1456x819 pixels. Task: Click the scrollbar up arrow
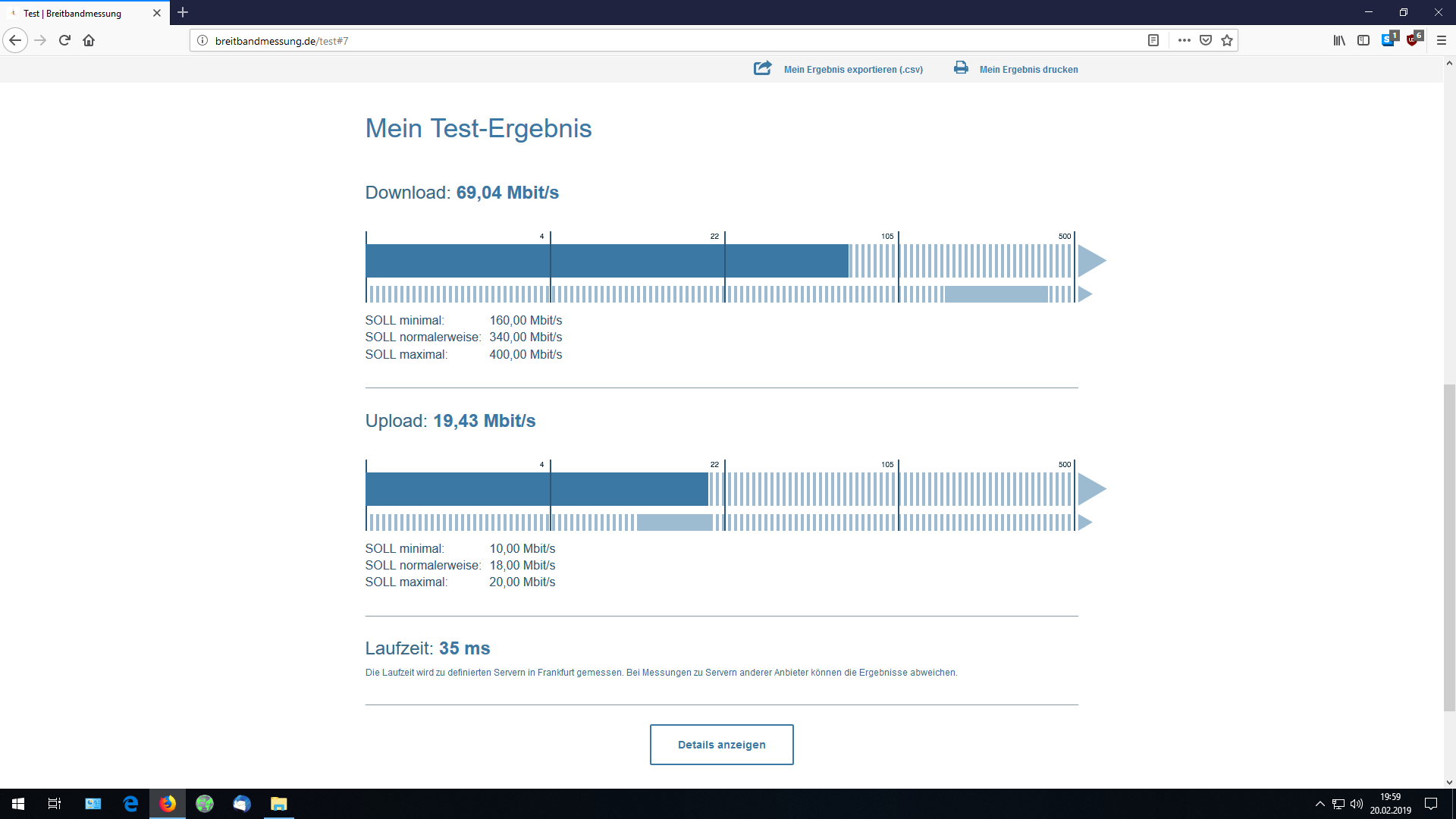tap(1449, 63)
